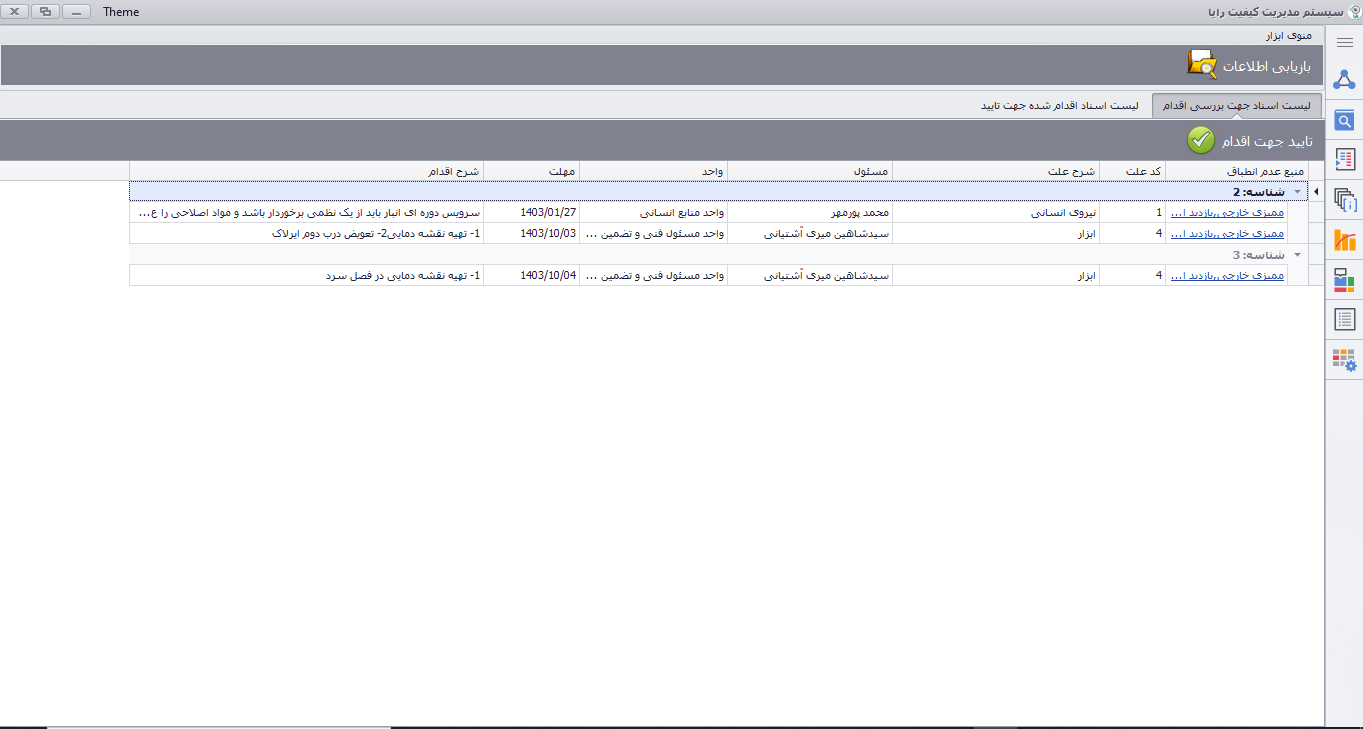Collapse the شناسه: 2 group
Viewport: 1363px width, 729px height.
click(x=1298, y=192)
